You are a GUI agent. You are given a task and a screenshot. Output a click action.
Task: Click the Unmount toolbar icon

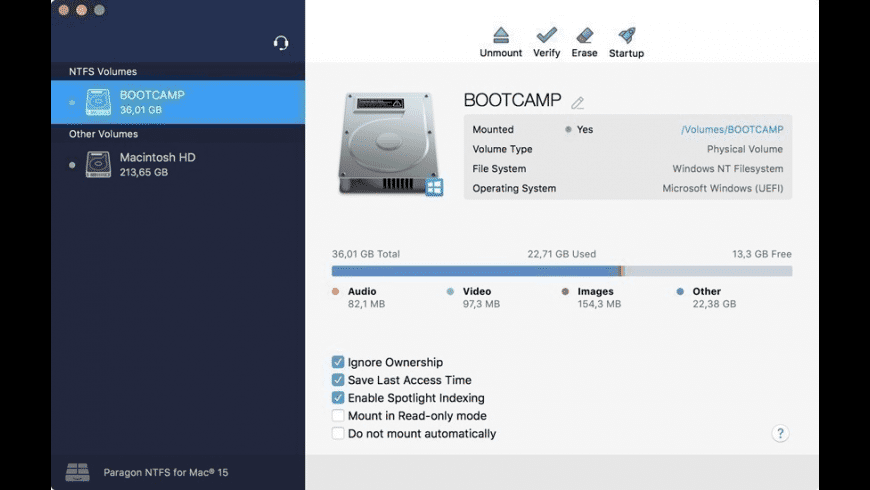[x=501, y=37]
